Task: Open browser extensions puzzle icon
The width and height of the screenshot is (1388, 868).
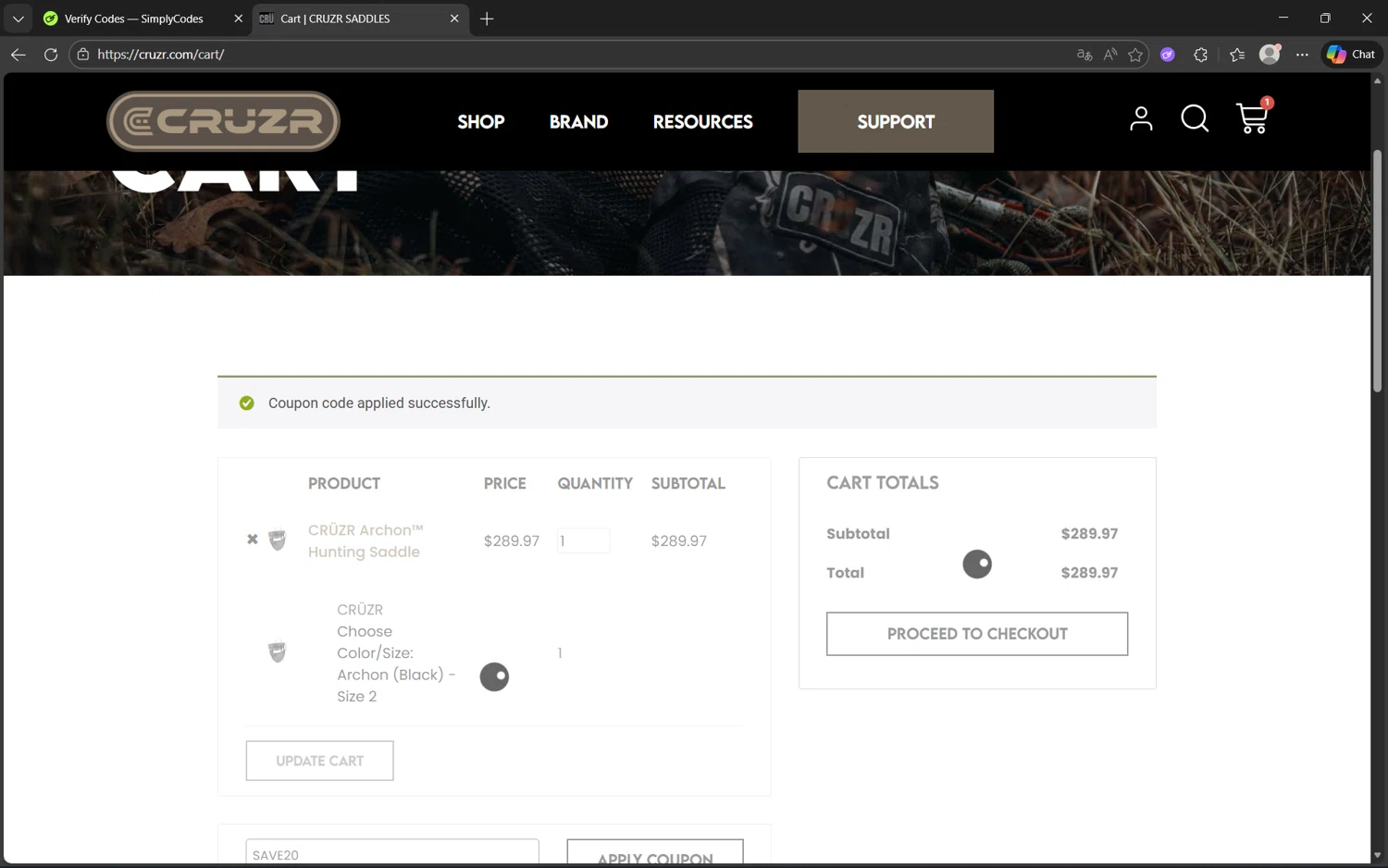Action: point(1201,55)
